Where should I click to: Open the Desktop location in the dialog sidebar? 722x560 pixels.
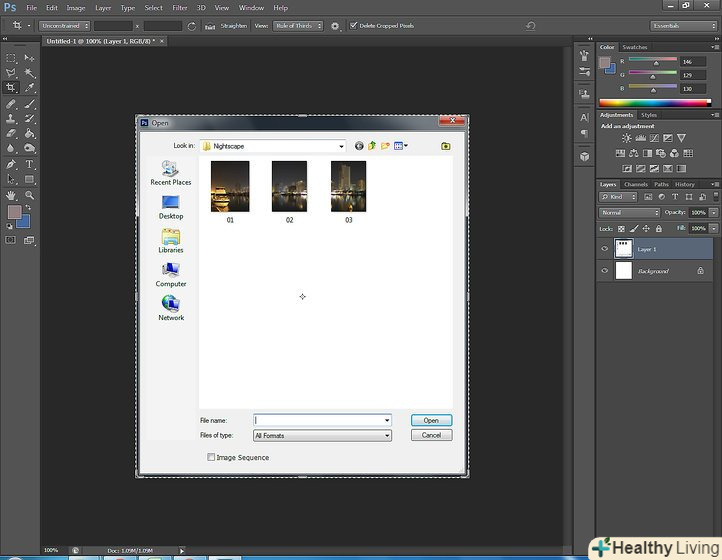(x=171, y=206)
